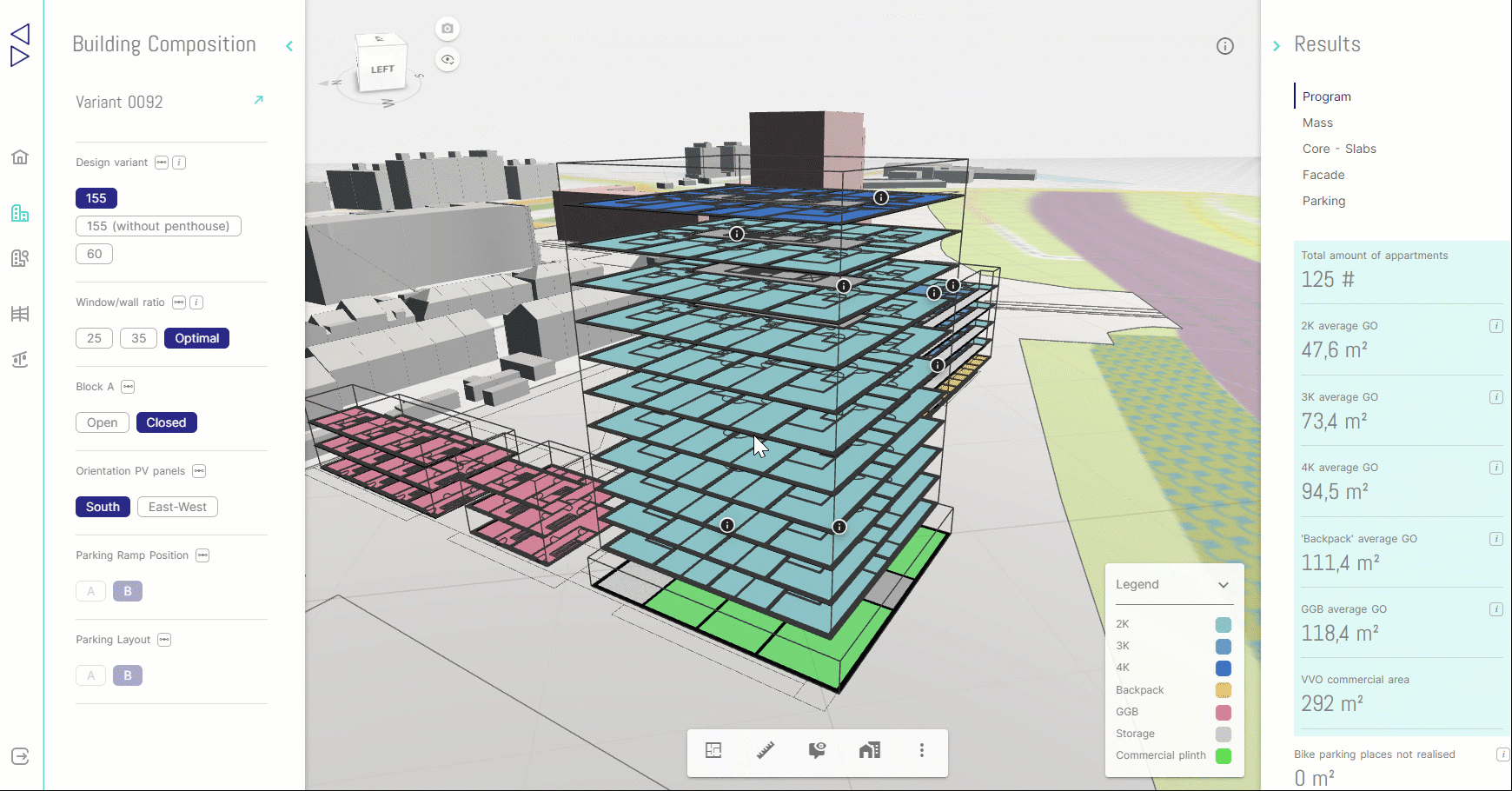Choose the 155 (without penthouse) variant
The width and height of the screenshot is (1512, 791).
tap(158, 226)
